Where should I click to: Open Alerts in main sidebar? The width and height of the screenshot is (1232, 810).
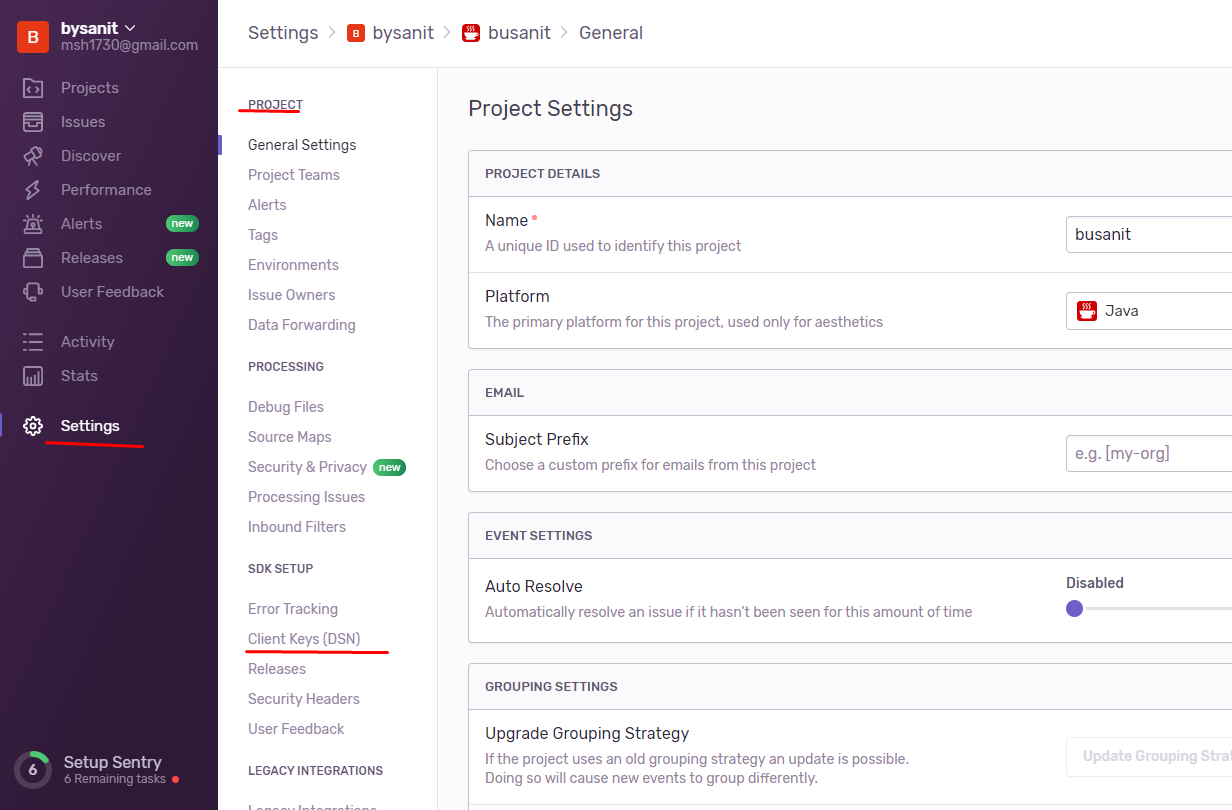coord(82,224)
